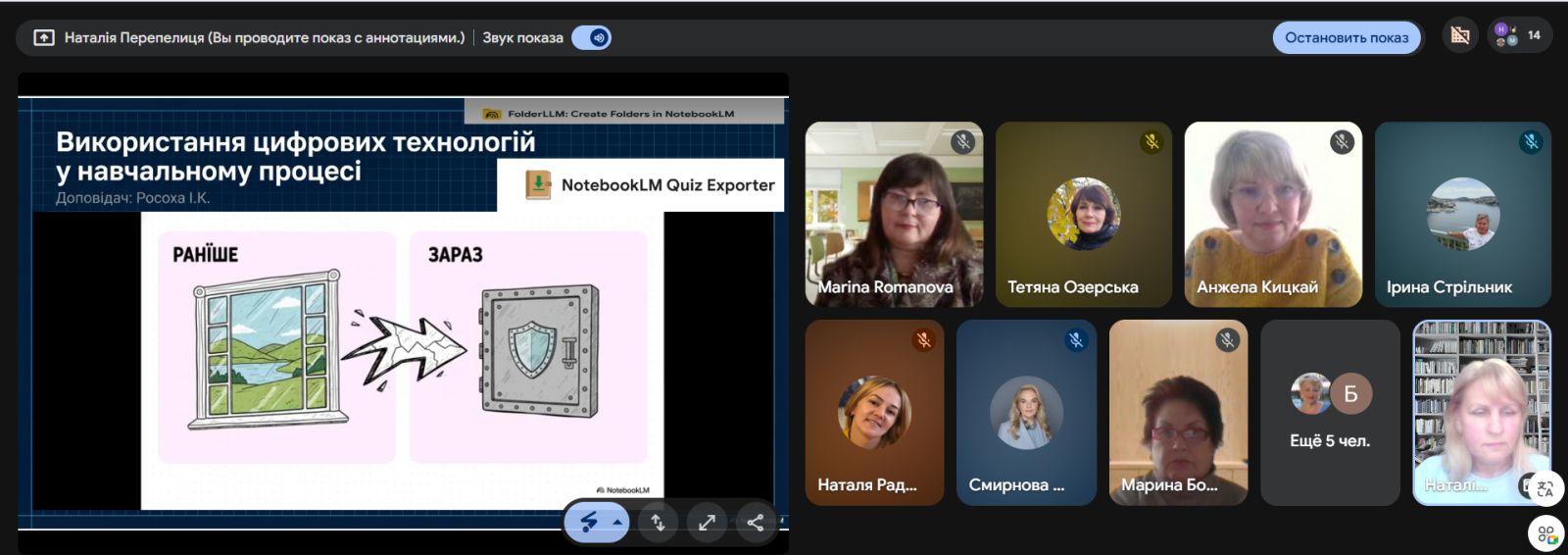1568x555 pixels.
Task: Open the participants list showing 14
Action: click(x=1519, y=35)
